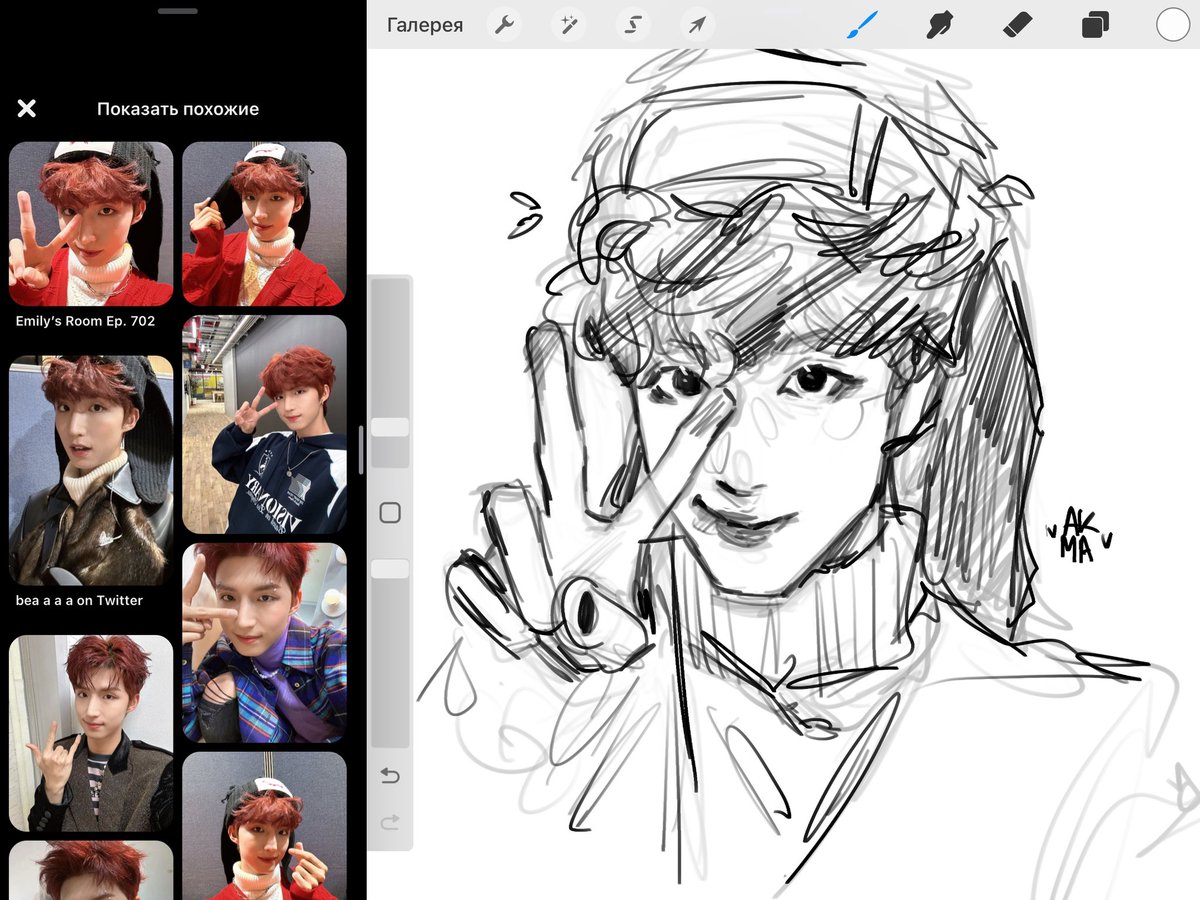Redo the last action
The image size is (1200, 900).
[390, 822]
